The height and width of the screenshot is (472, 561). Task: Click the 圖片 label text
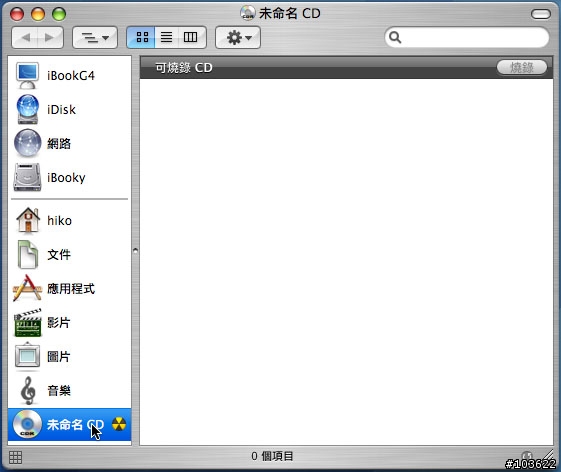[59, 356]
